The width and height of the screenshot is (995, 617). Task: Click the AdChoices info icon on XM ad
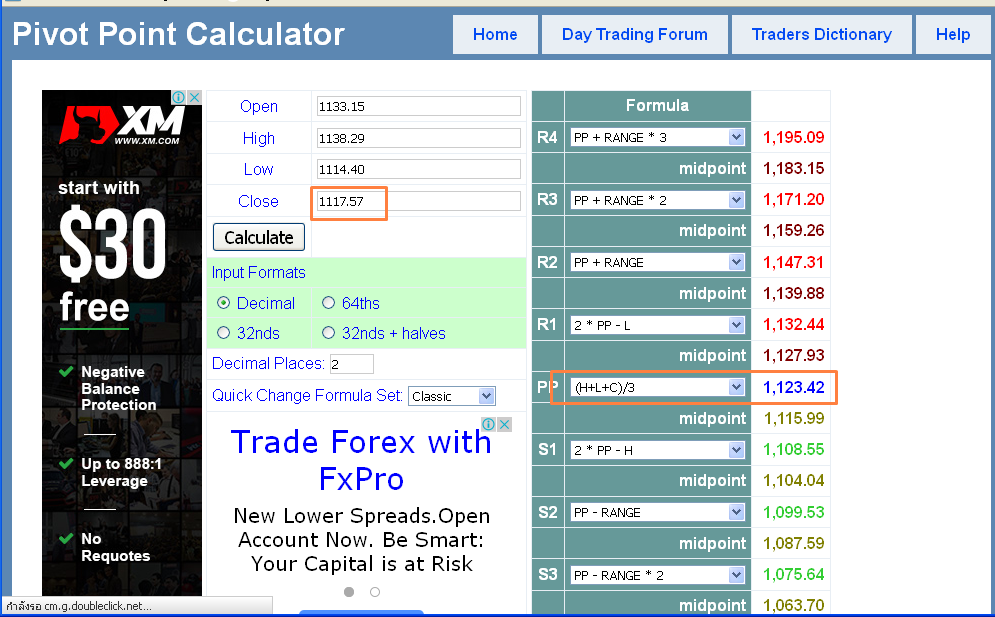(x=179, y=97)
